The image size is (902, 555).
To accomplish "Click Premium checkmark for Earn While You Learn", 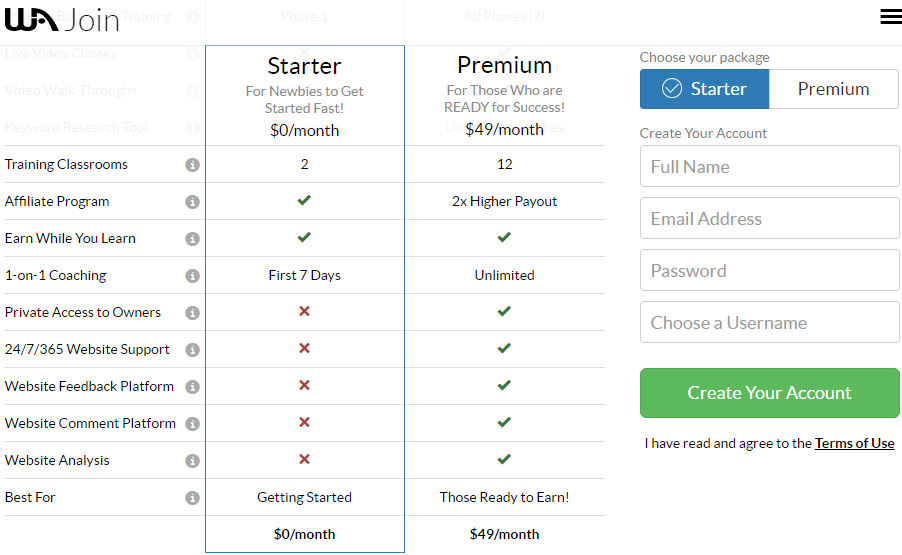I will [x=504, y=237].
